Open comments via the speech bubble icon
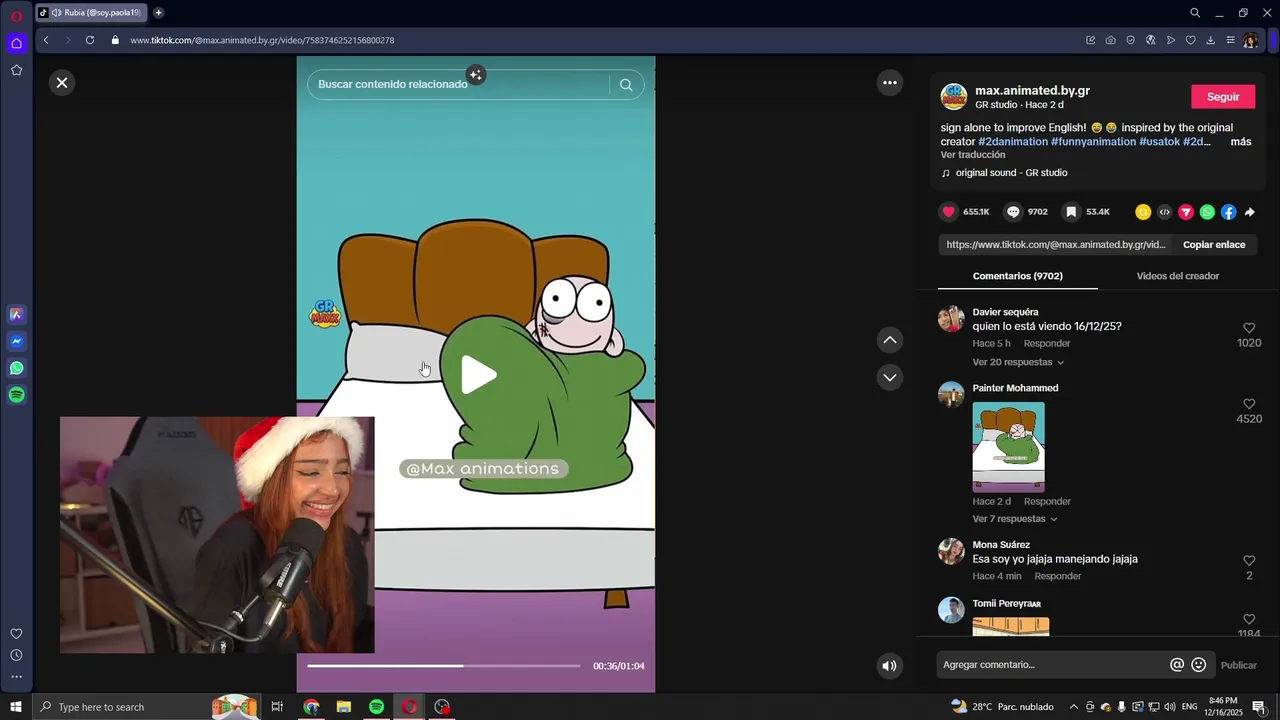 point(1013,212)
